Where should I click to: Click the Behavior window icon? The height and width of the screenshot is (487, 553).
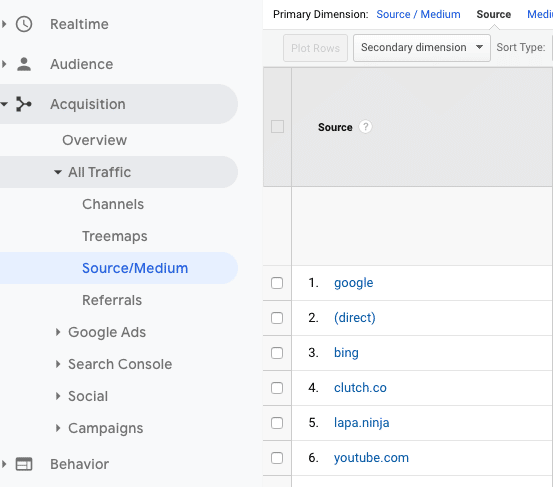pyautogui.click(x=24, y=464)
